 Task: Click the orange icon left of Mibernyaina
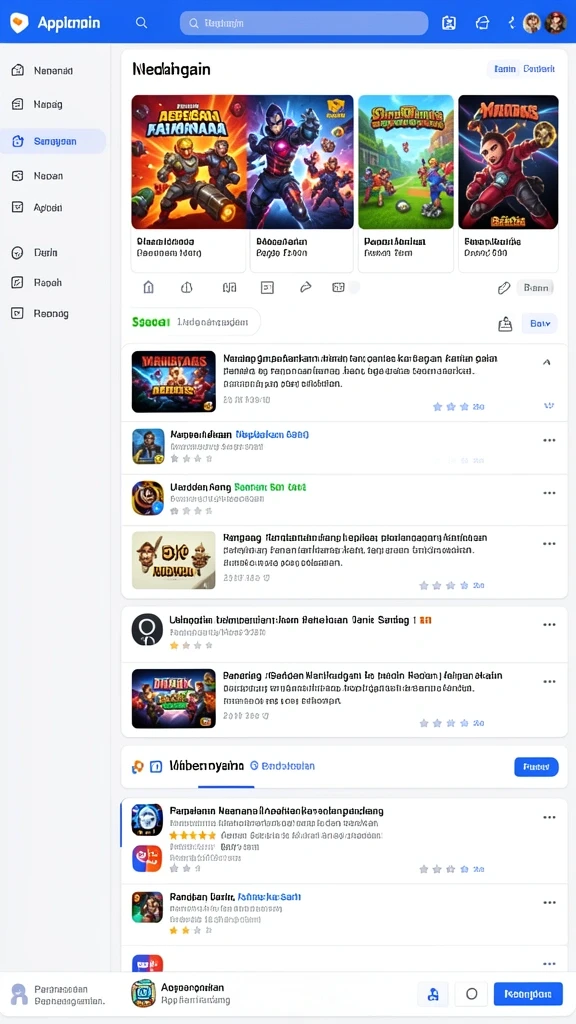click(137, 767)
